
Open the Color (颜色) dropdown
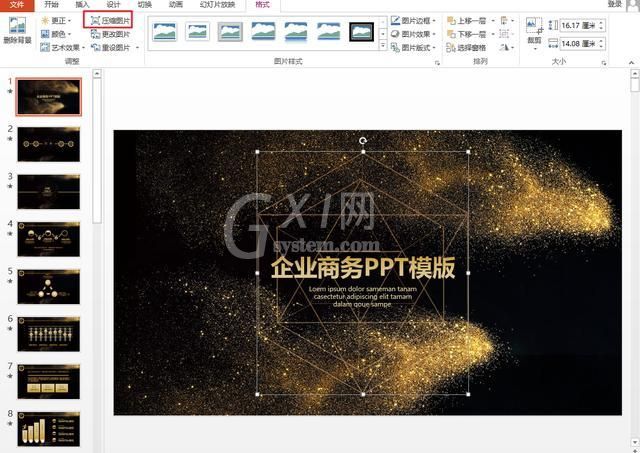pos(56,34)
